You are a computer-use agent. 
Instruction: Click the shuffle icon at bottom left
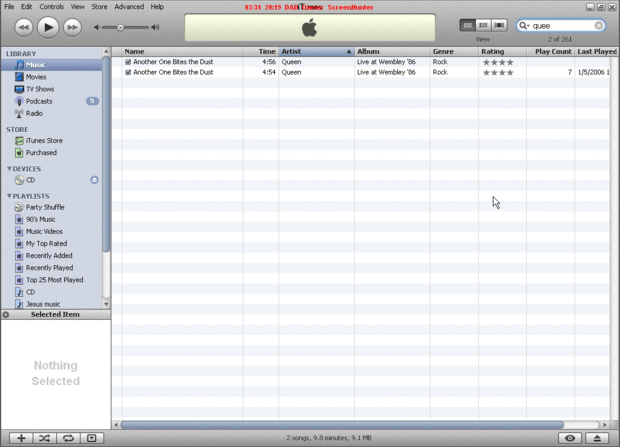(x=44, y=438)
